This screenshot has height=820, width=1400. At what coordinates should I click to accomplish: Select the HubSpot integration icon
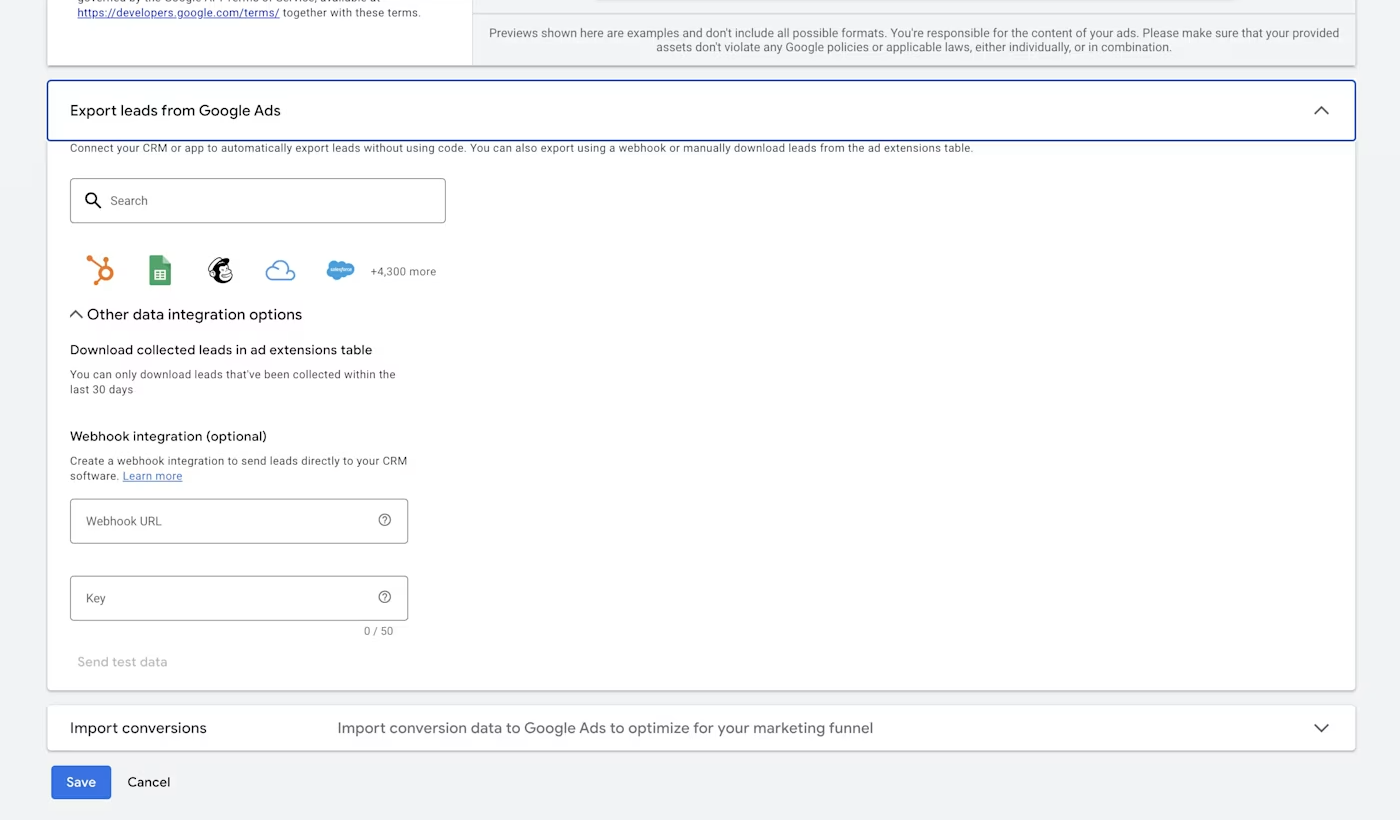100,270
